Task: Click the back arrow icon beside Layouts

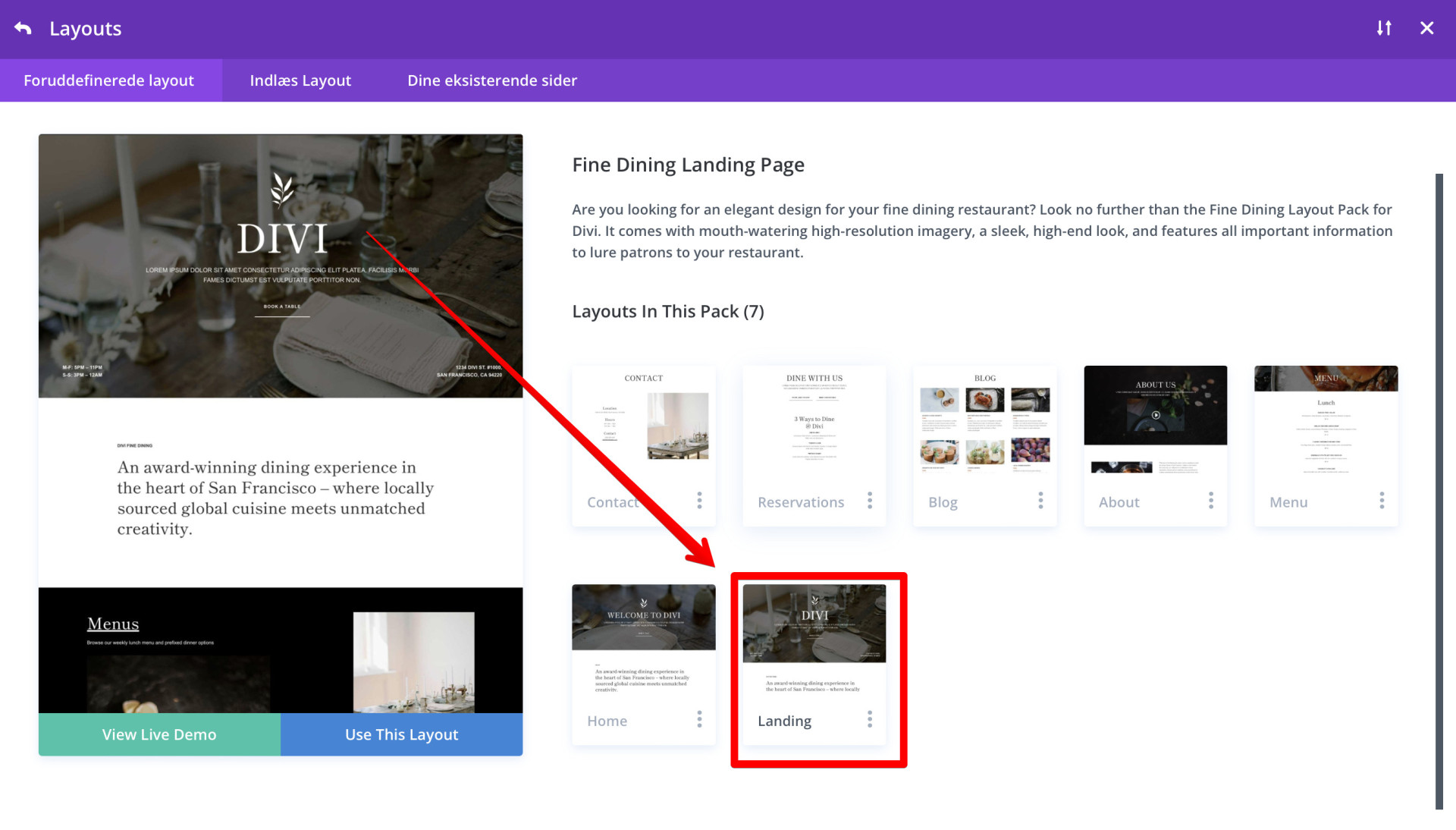Action: (x=23, y=29)
